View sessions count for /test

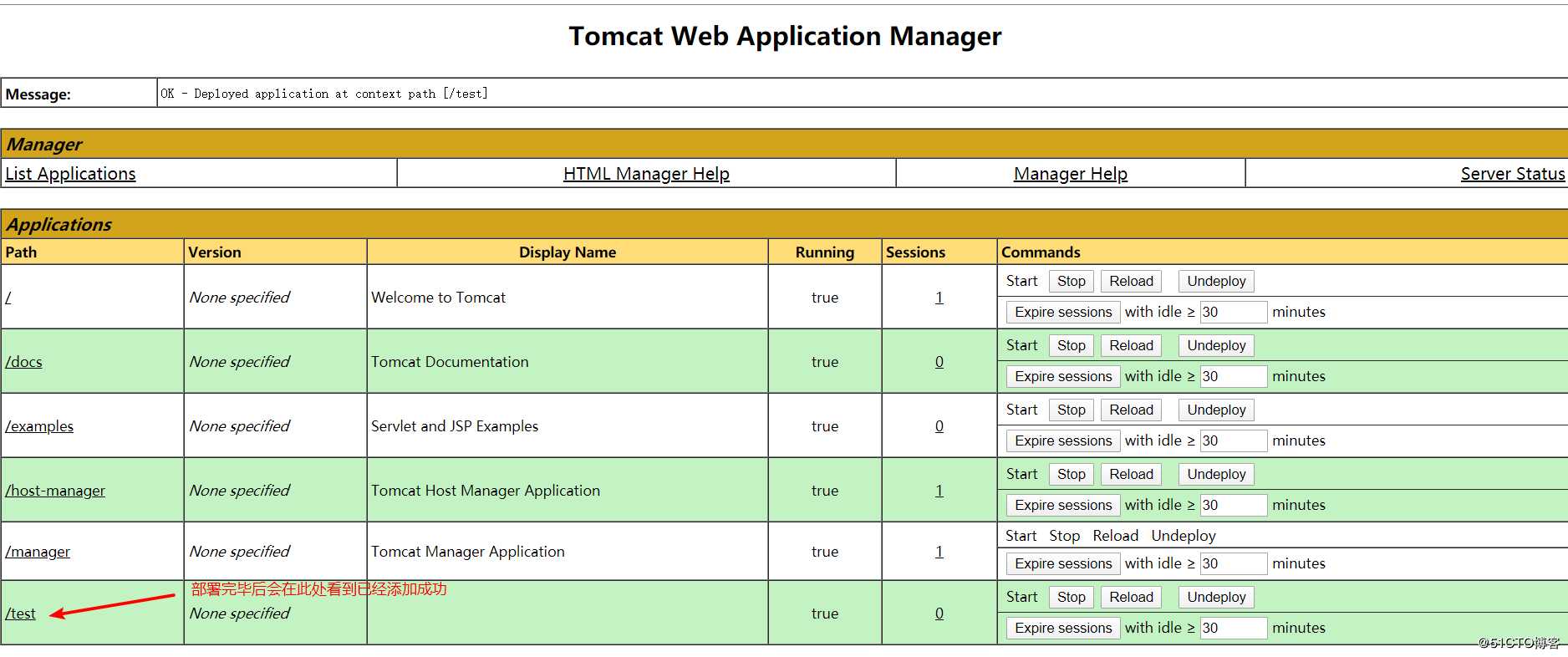939,614
